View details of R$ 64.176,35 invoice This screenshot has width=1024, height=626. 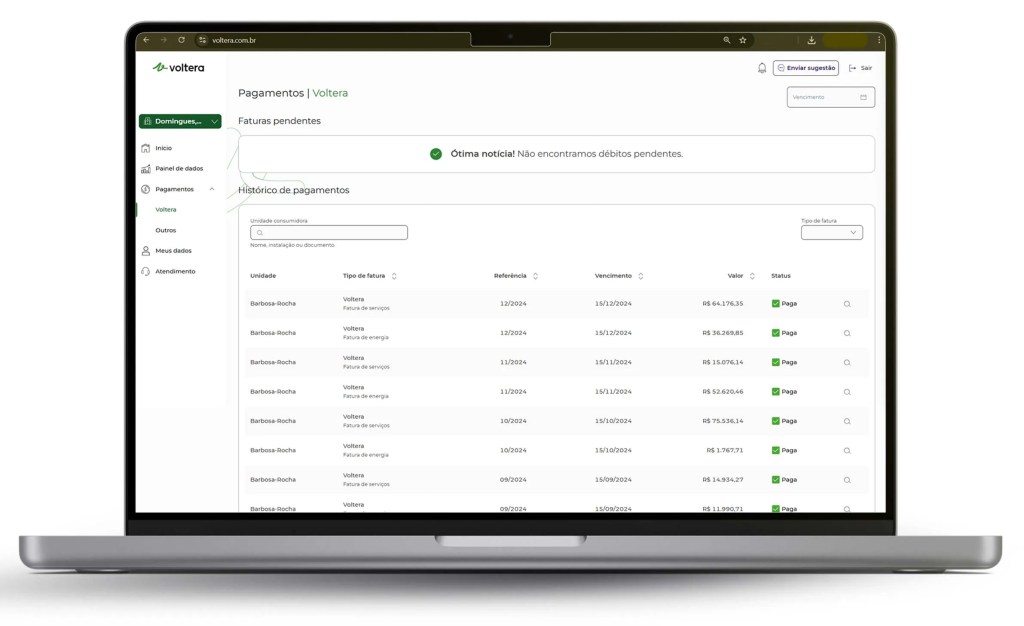(847, 304)
